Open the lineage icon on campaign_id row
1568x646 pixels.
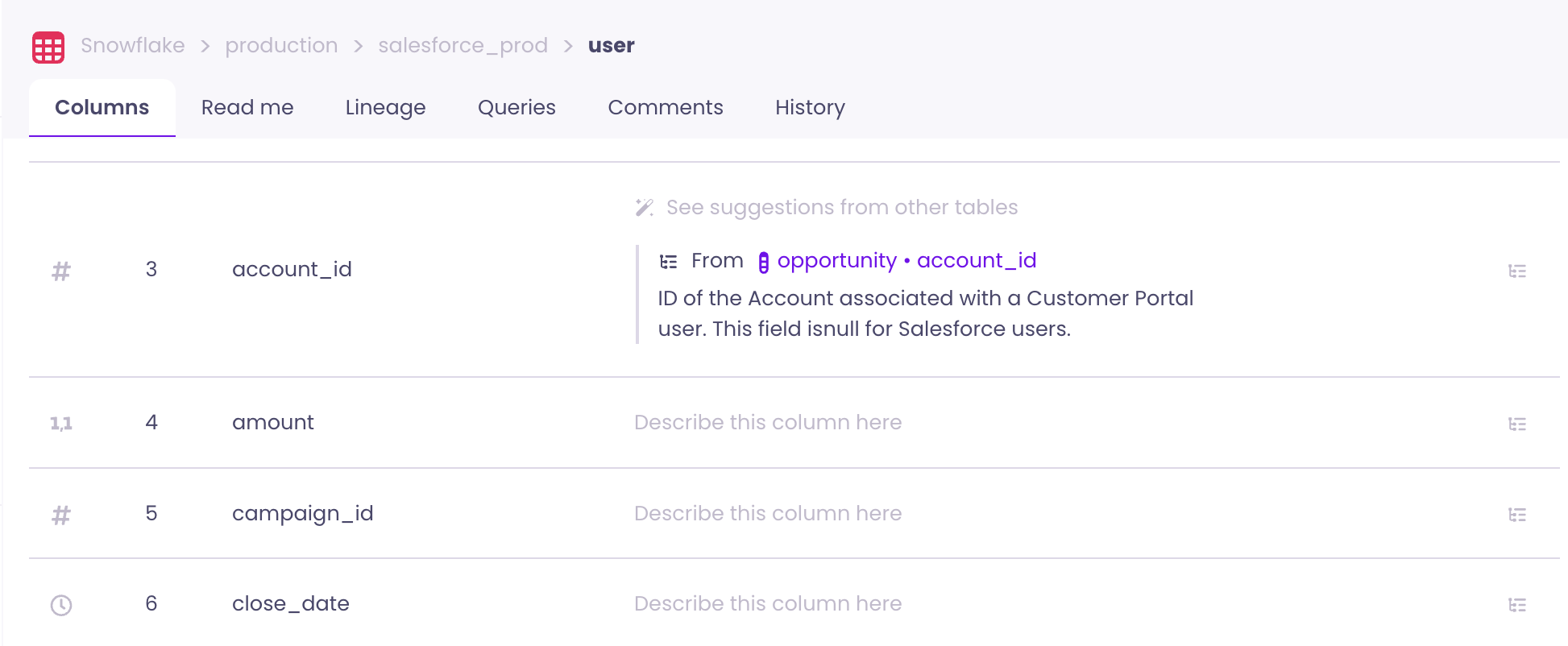tap(1516, 515)
